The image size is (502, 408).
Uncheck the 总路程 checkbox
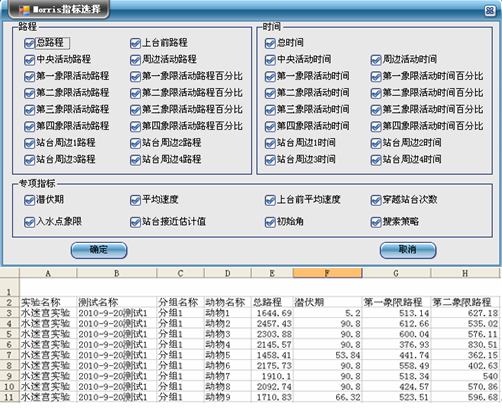[x=29, y=43]
